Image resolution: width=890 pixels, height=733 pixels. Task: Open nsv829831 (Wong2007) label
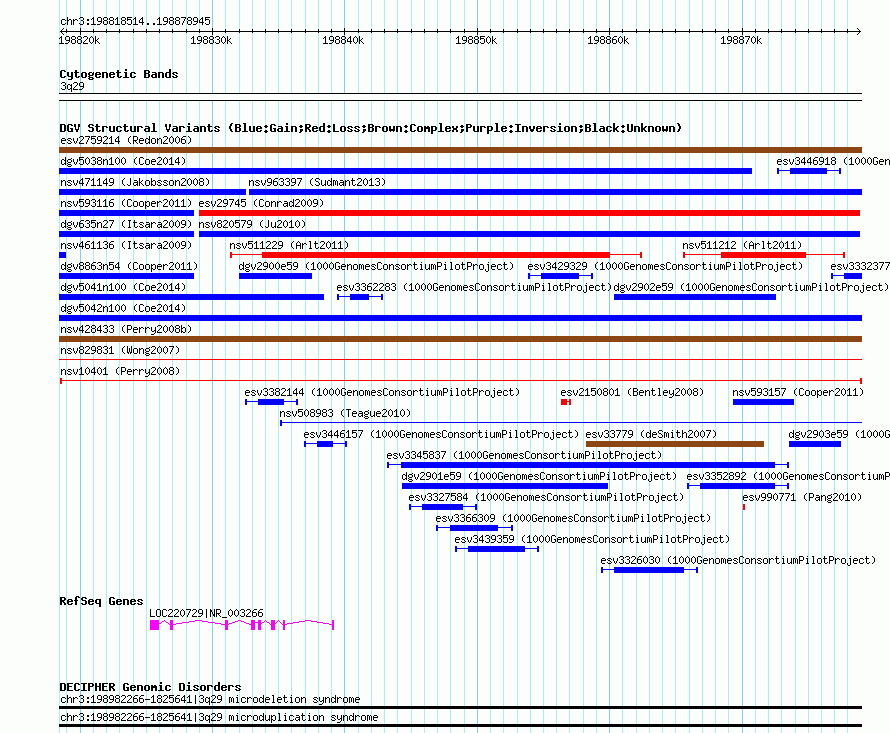coord(120,350)
